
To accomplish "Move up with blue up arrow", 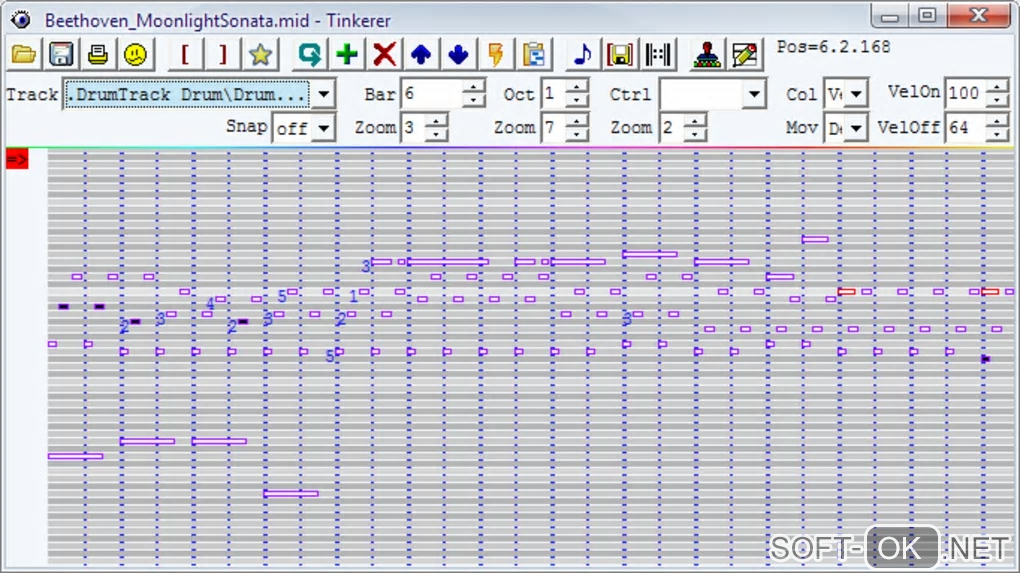I will [421, 55].
